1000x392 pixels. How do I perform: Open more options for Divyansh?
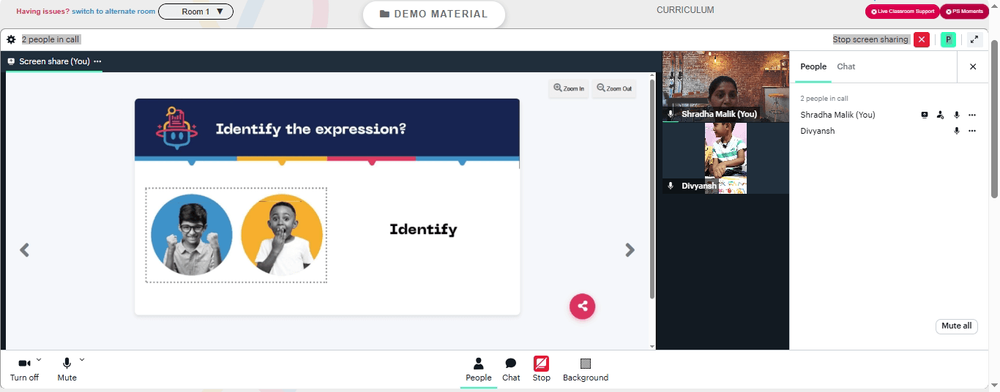click(x=972, y=131)
